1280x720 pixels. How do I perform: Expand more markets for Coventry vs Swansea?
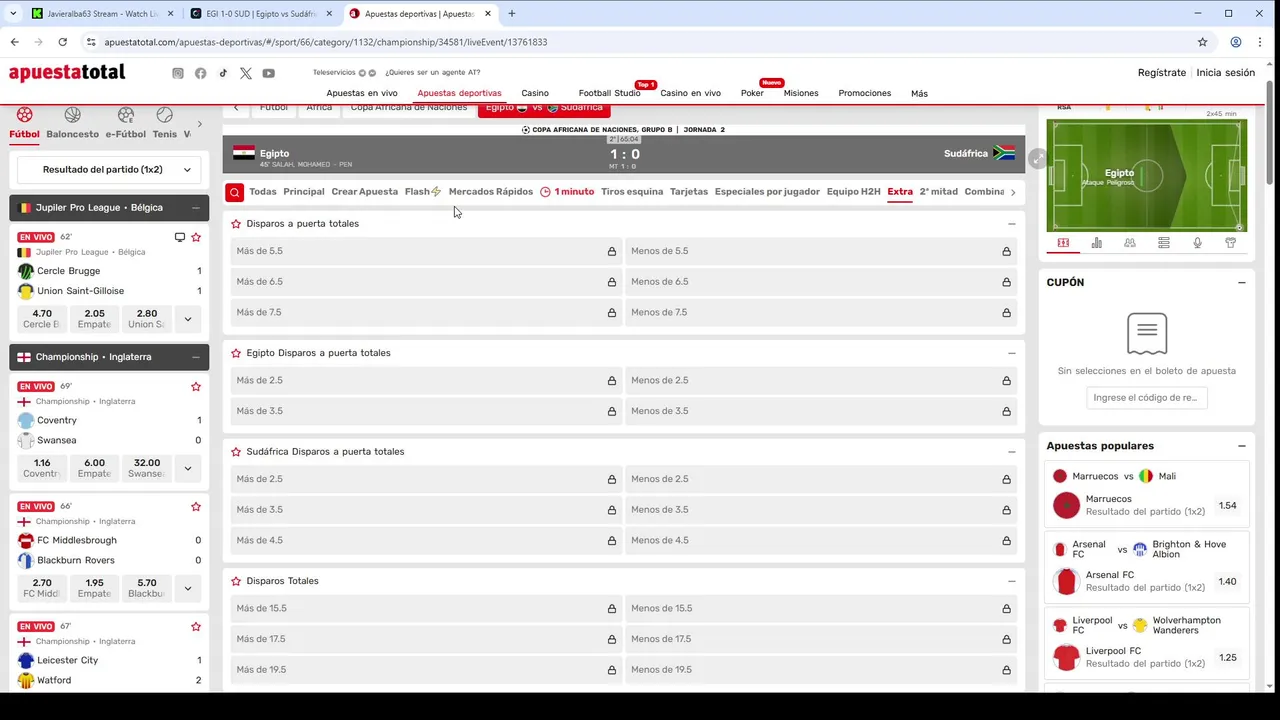click(x=187, y=468)
